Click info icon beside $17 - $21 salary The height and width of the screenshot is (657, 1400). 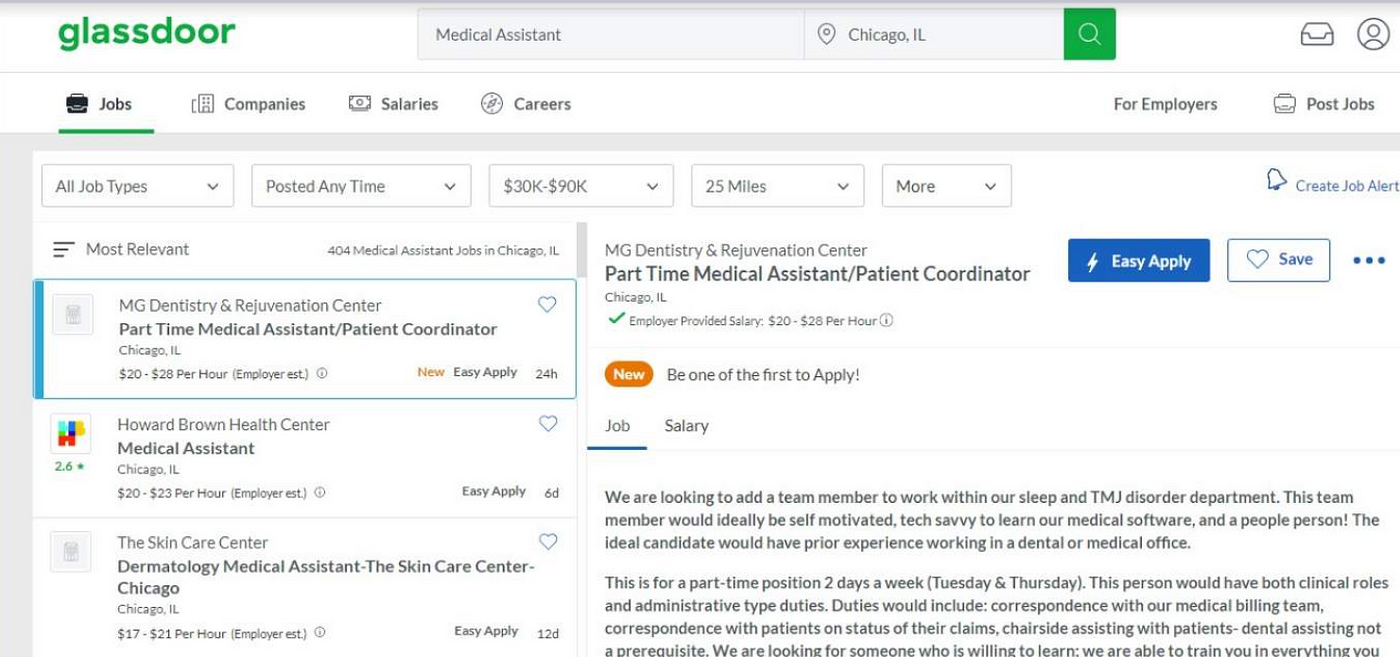pyautogui.click(x=320, y=632)
